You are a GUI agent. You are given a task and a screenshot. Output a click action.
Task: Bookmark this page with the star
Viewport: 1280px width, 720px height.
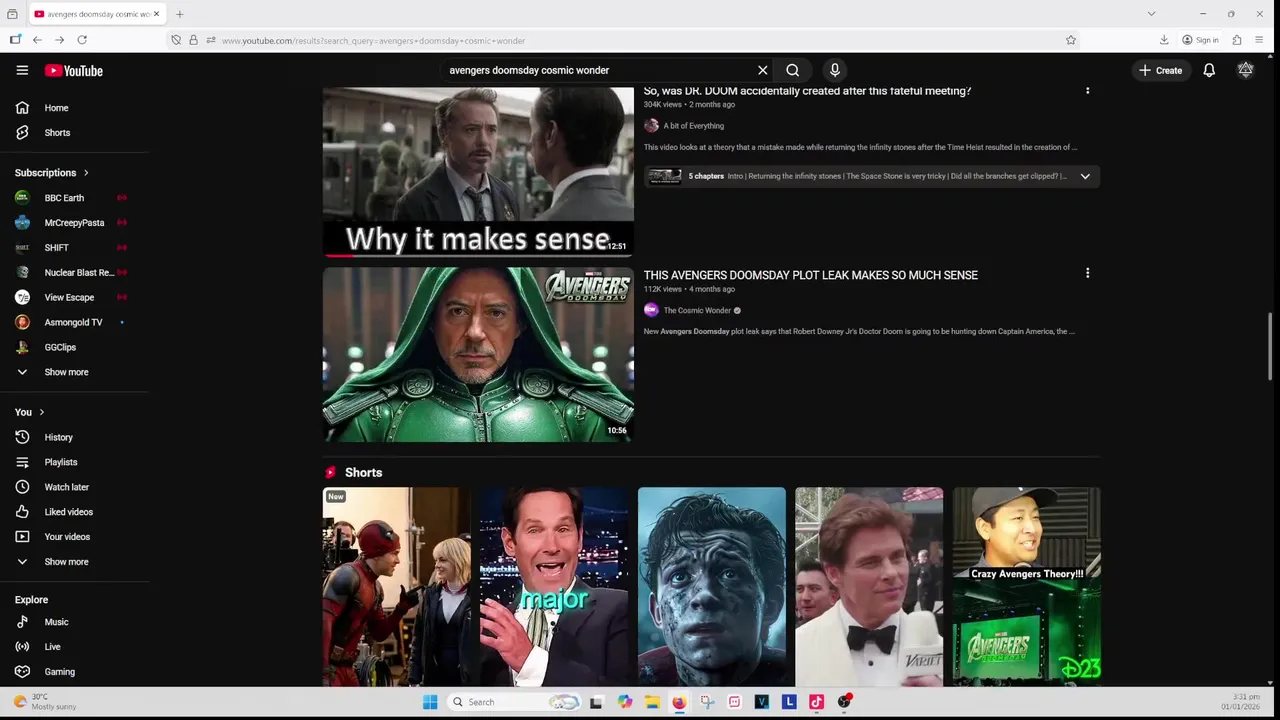(1071, 40)
